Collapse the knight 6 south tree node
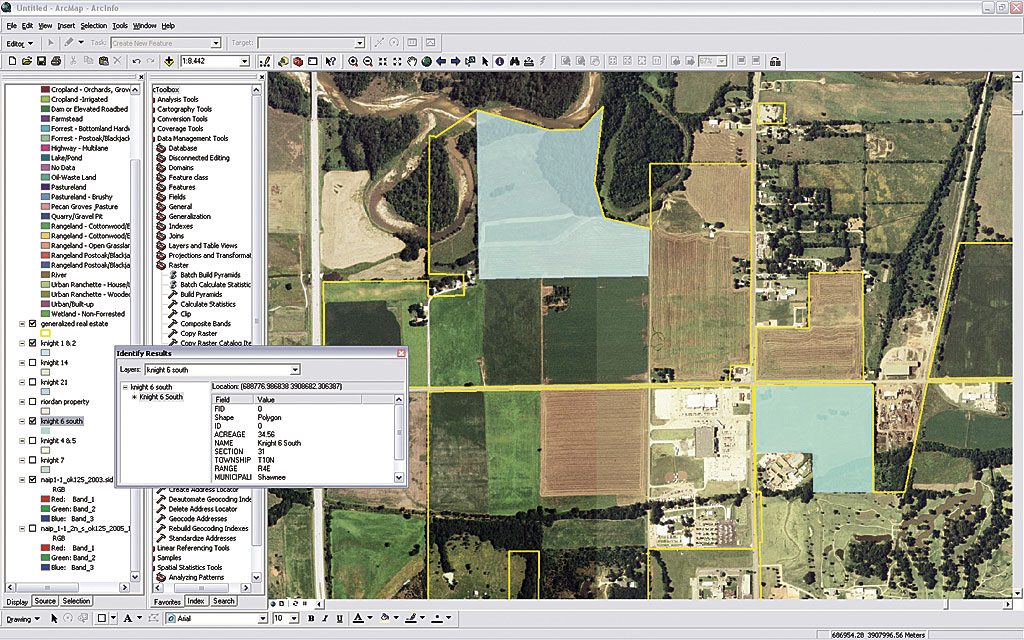The width and height of the screenshot is (1024, 640). (125, 387)
